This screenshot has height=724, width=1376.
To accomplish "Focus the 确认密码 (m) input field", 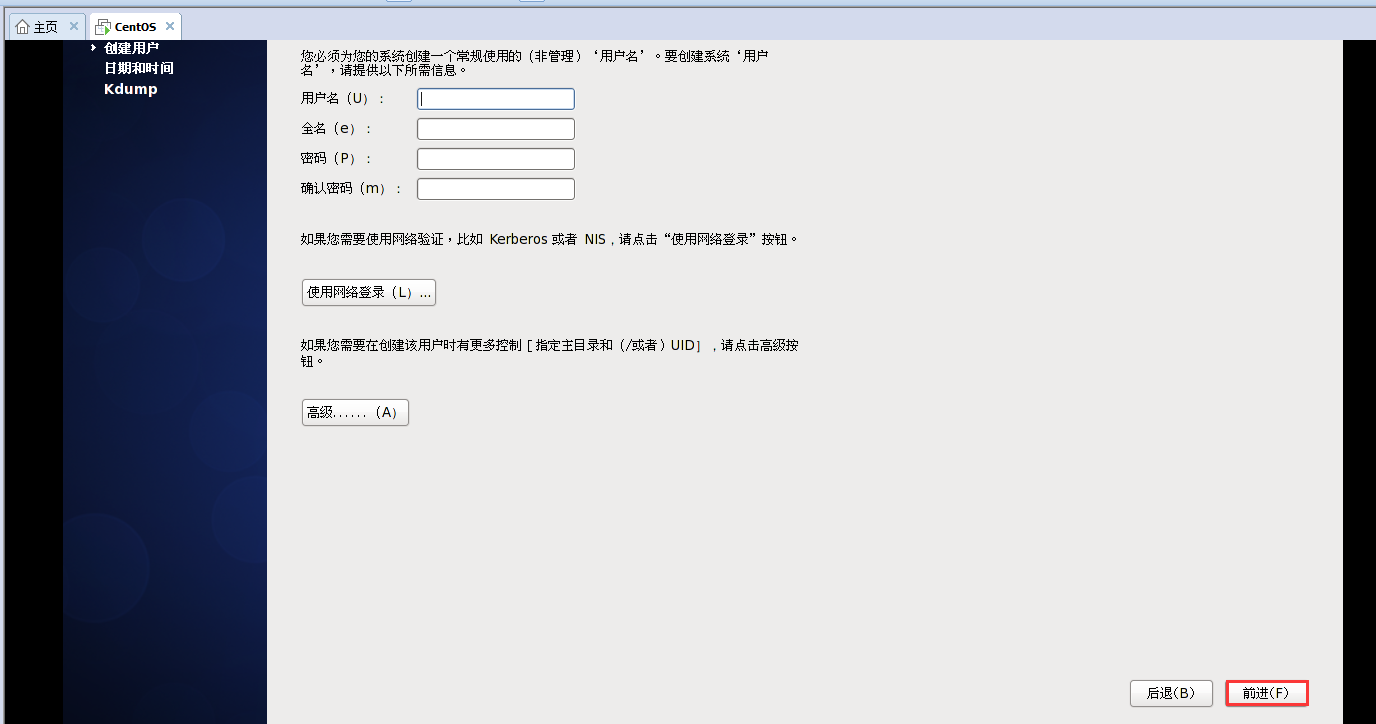I will (x=496, y=189).
